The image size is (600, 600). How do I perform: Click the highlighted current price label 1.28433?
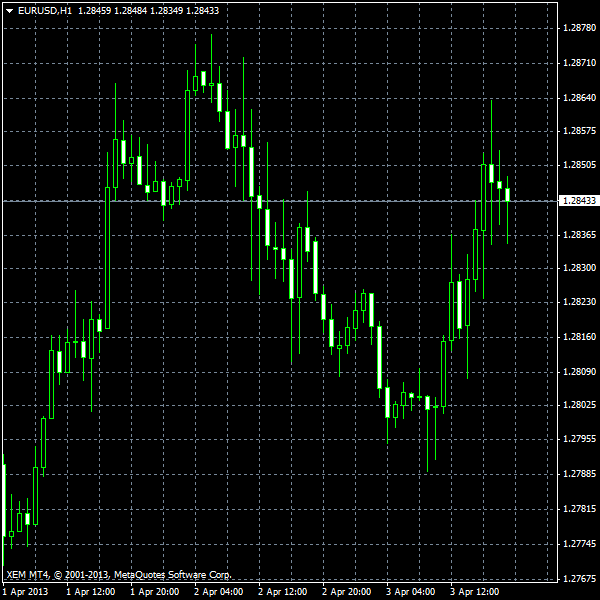tap(580, 201)
